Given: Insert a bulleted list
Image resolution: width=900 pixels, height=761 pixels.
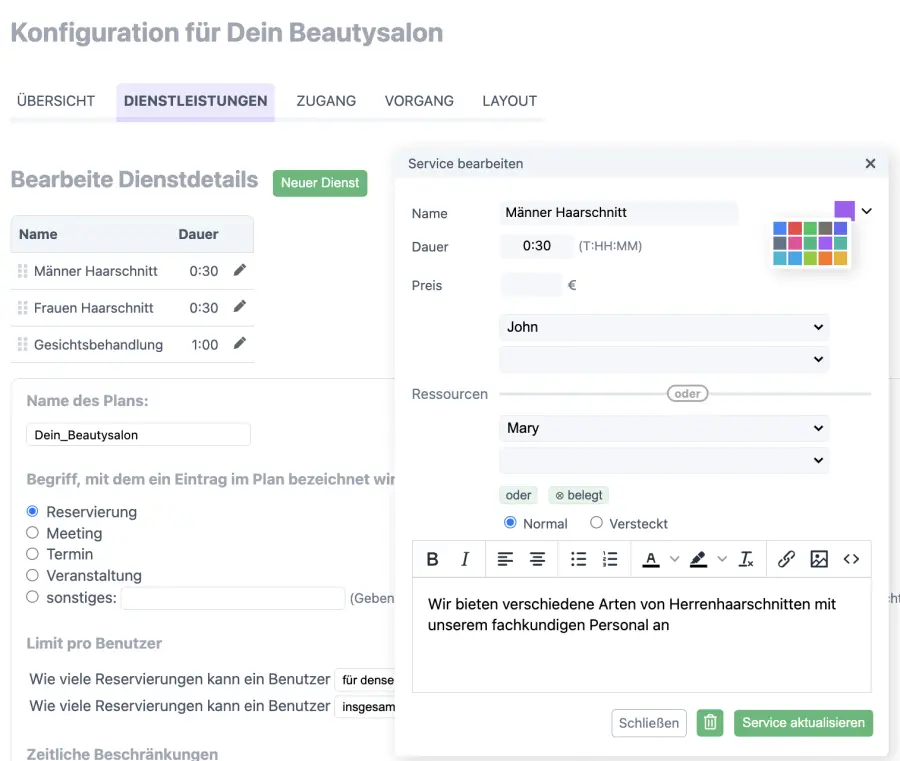Looking at the screenshot, I should (578, 559).
